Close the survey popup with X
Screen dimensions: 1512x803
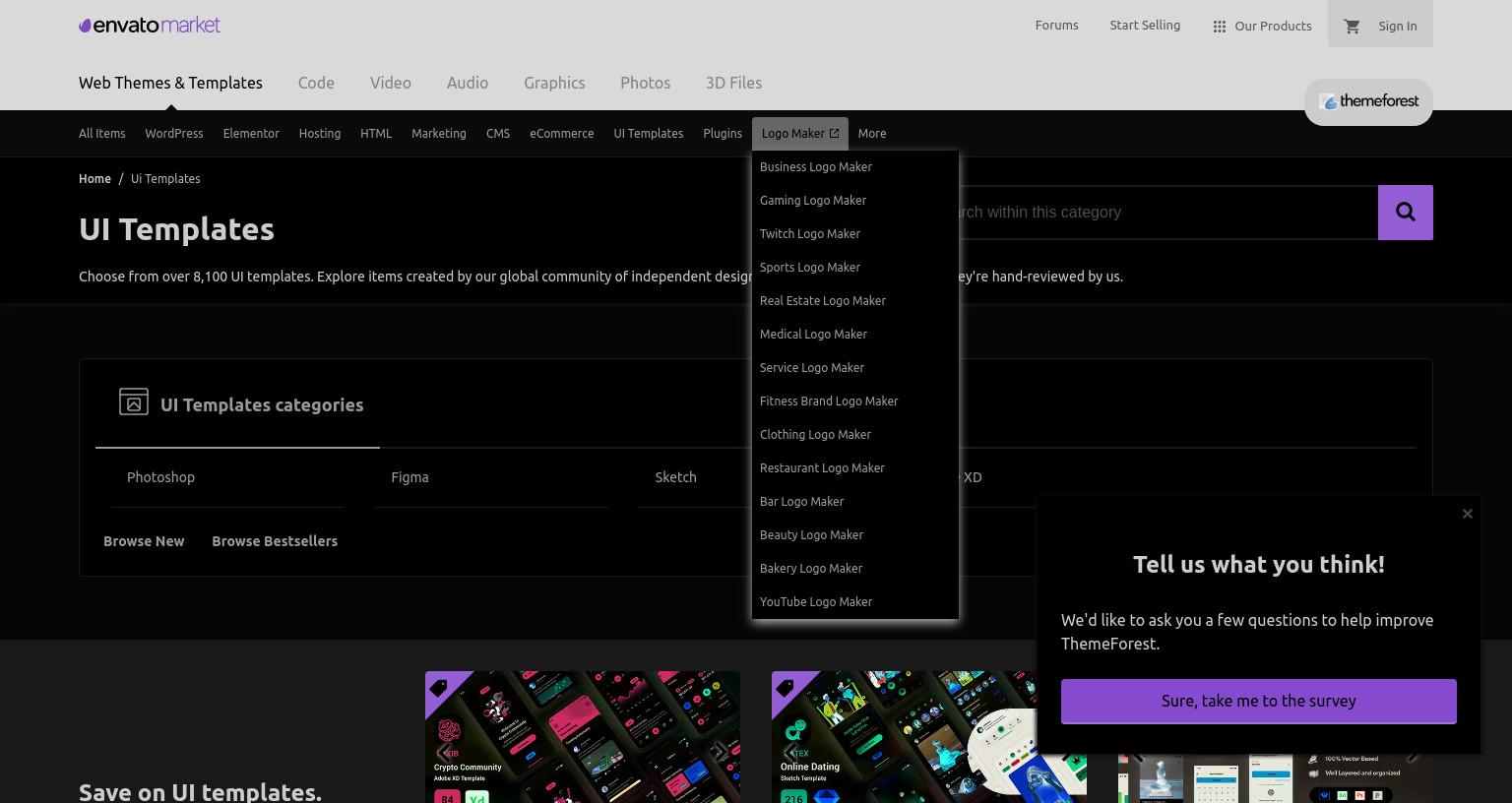(1468, 514)
